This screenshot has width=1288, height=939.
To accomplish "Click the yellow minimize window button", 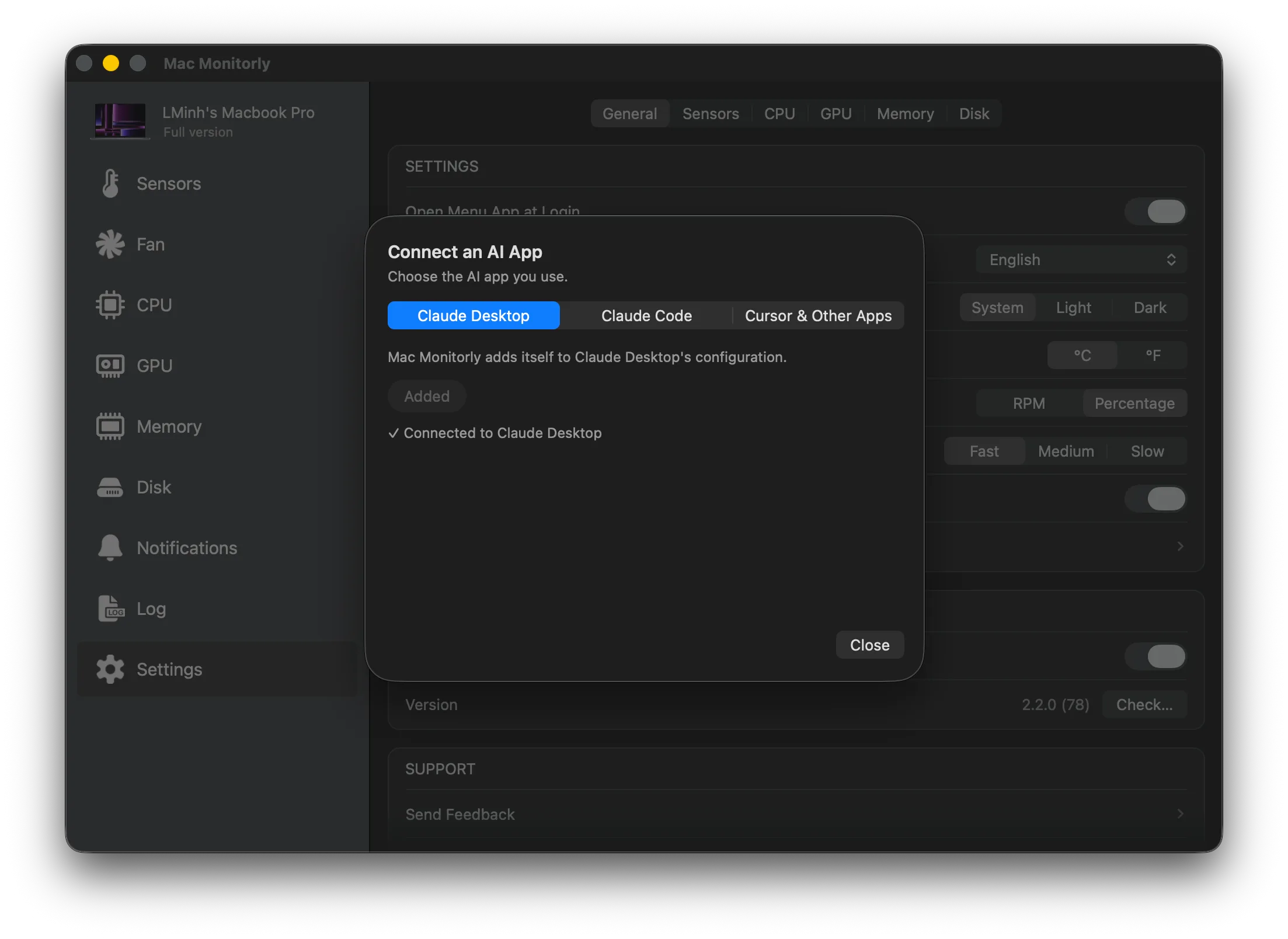I will point(111,63).
